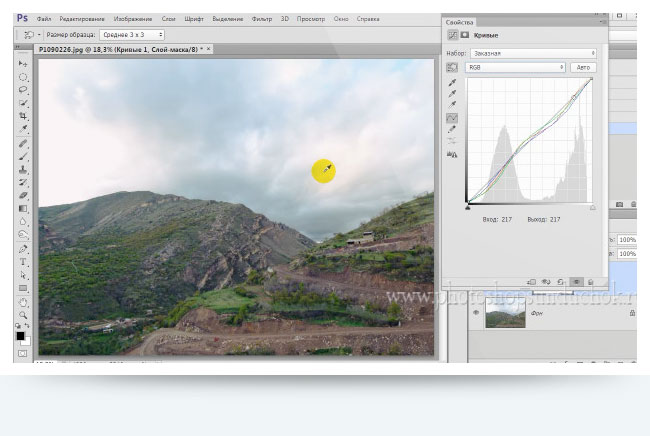Close the P1090226.jpg document tab

tap(209, 49)
